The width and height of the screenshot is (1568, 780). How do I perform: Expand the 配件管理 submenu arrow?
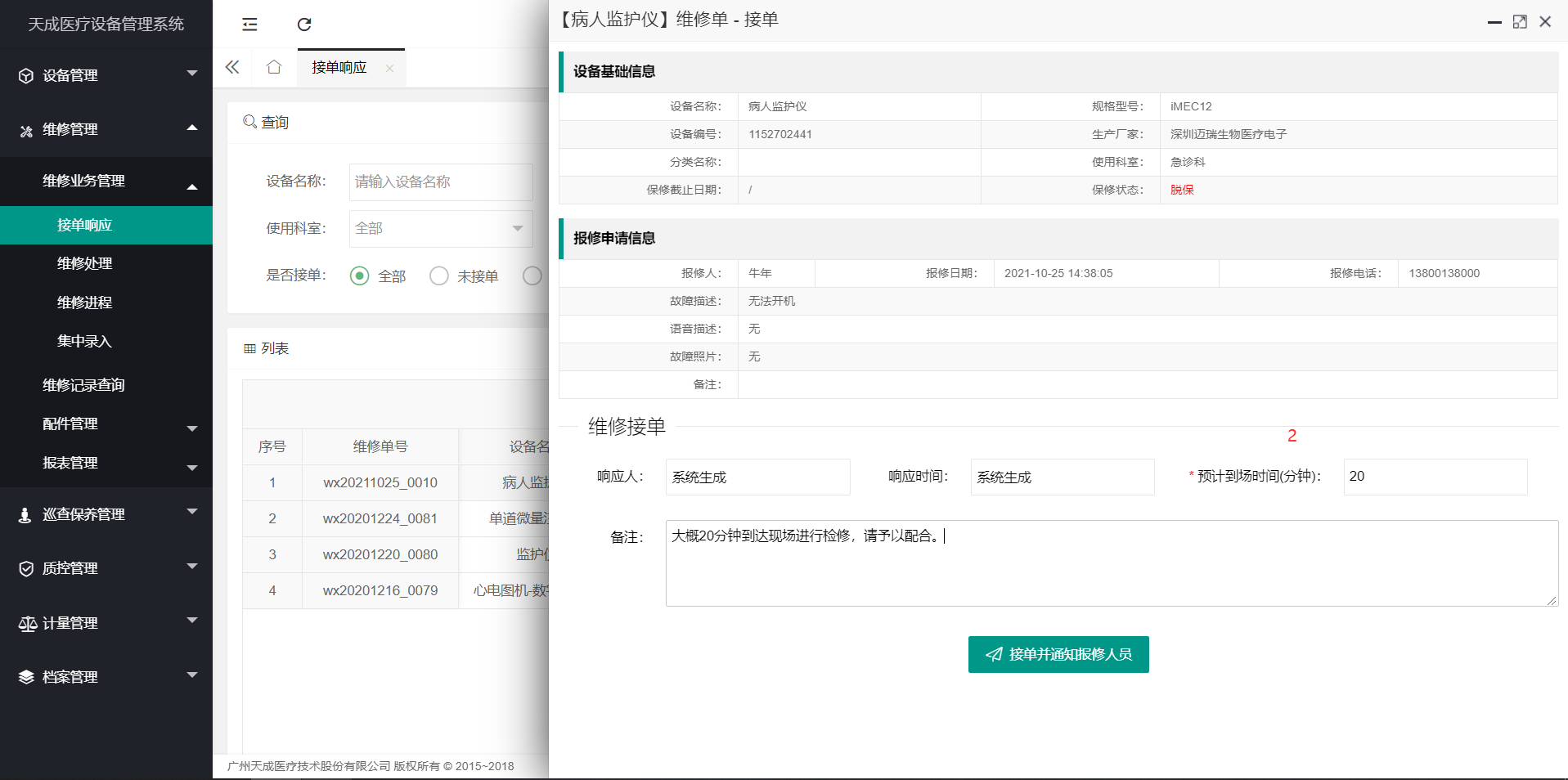point(192,429)
